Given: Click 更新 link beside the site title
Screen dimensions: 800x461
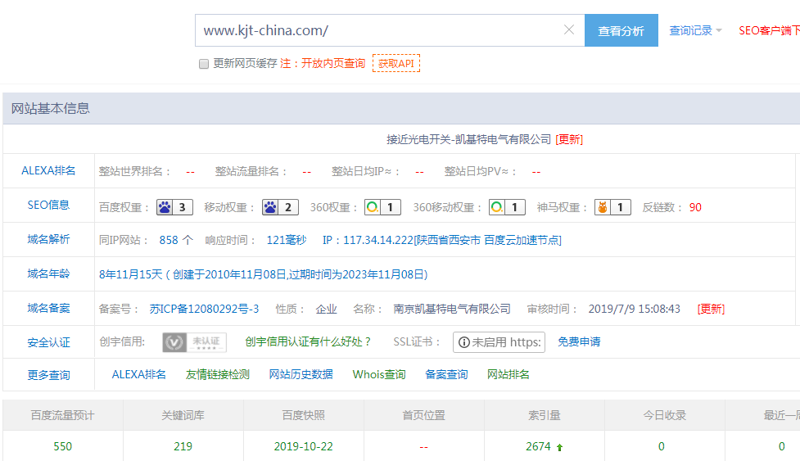Looking at the screenshot, I should pyautogui.click(x=569, y=139).
